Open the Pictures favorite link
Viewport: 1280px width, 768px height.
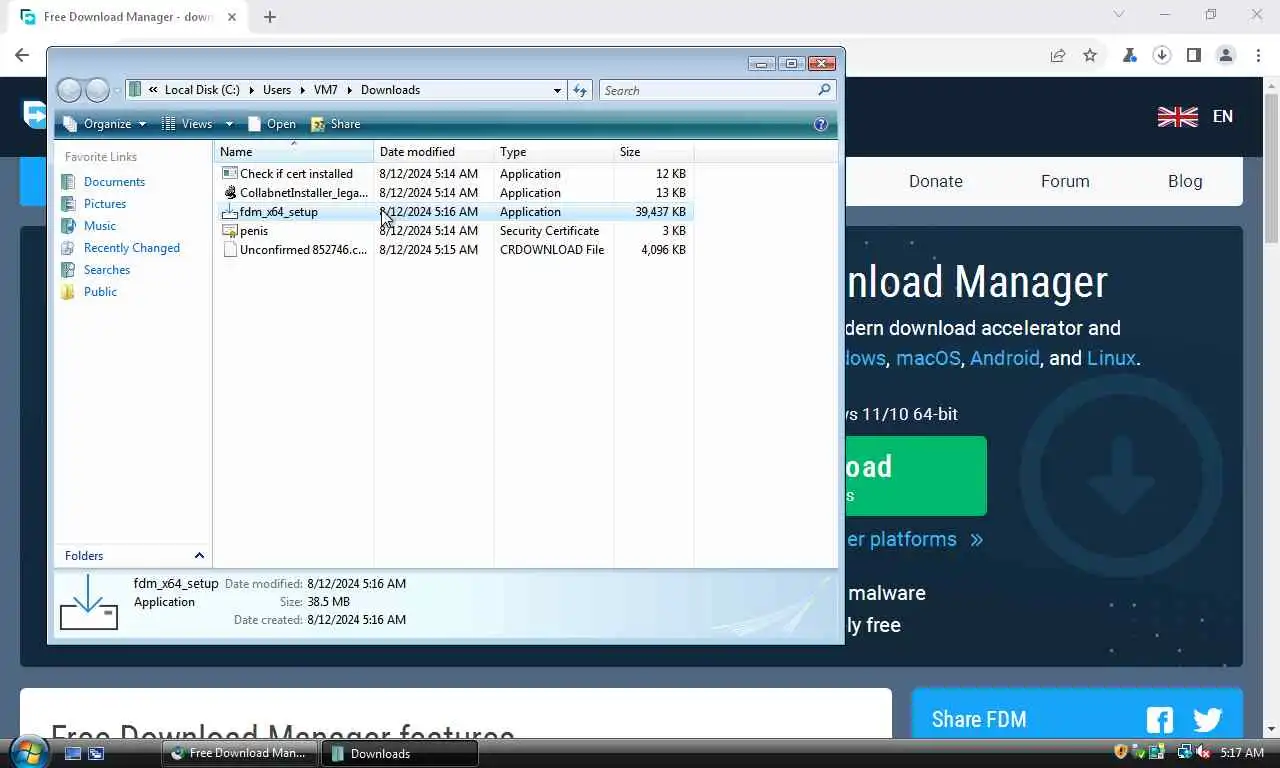104,204
